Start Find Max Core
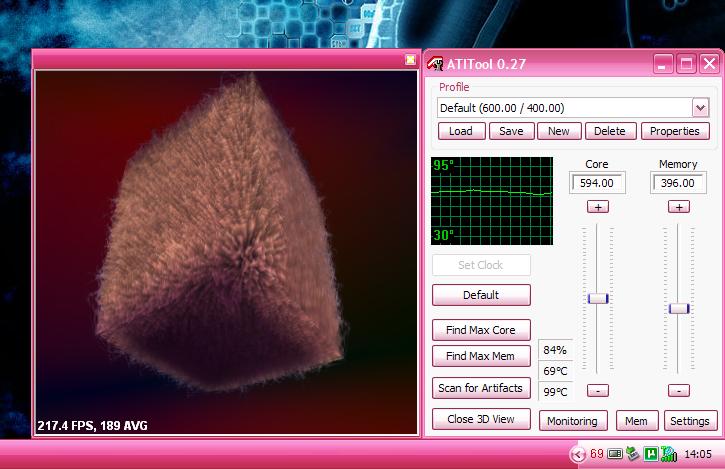 [481, 330]
